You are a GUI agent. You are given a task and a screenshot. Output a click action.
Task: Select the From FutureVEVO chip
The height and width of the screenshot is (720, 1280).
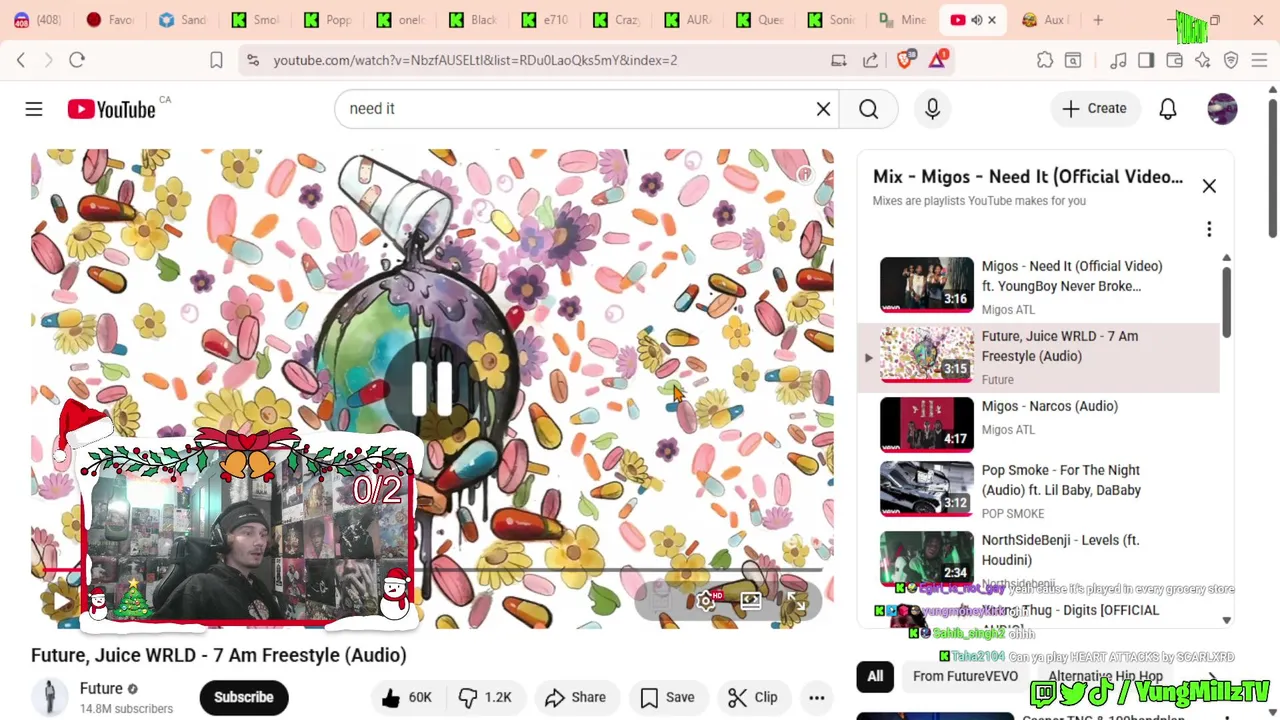tap(965, 676)
